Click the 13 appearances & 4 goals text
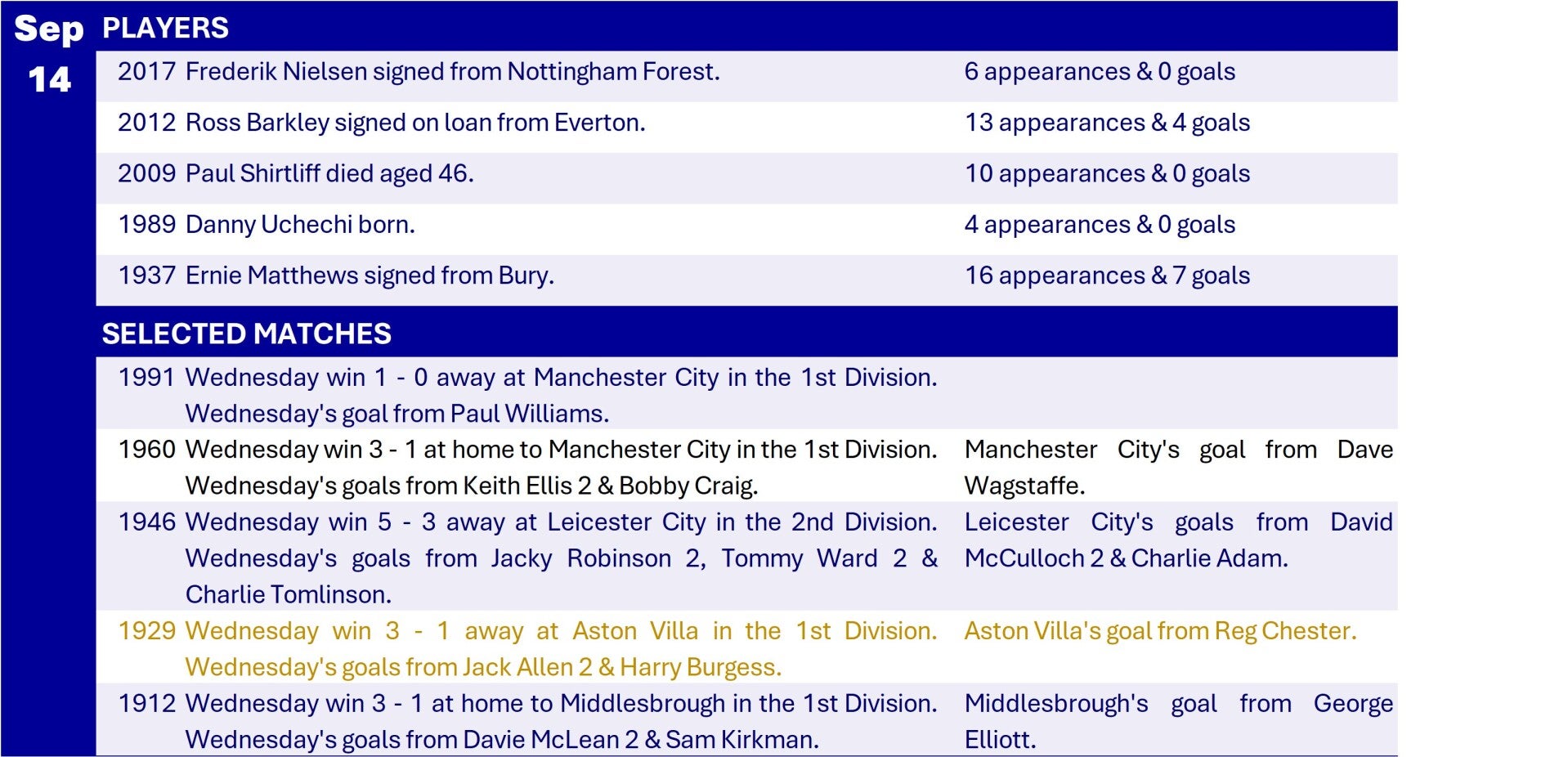The height and width of the screenshot is (757, 1568). pyautogui.click(x=1107, y=123)
